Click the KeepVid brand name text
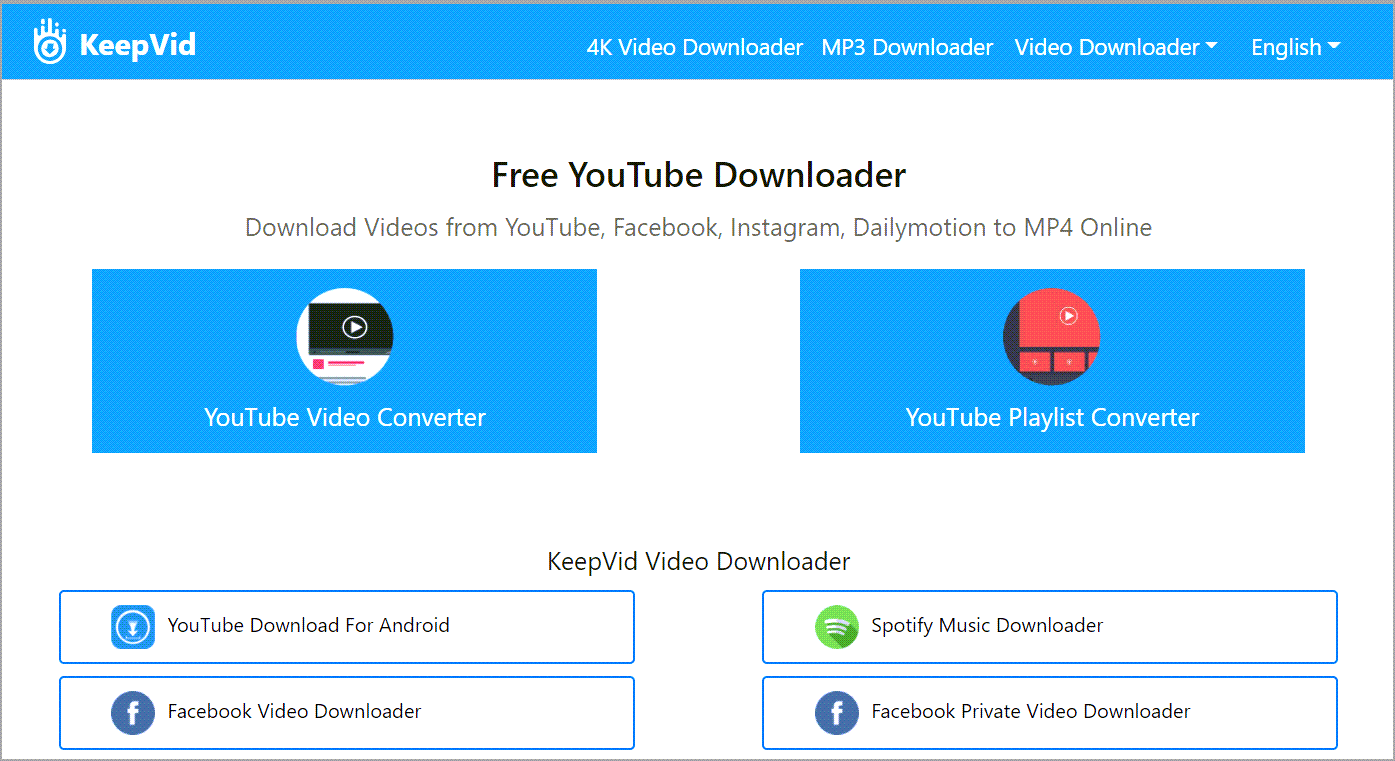Viewport: 1395px width, 761px height. coord(137,45)
